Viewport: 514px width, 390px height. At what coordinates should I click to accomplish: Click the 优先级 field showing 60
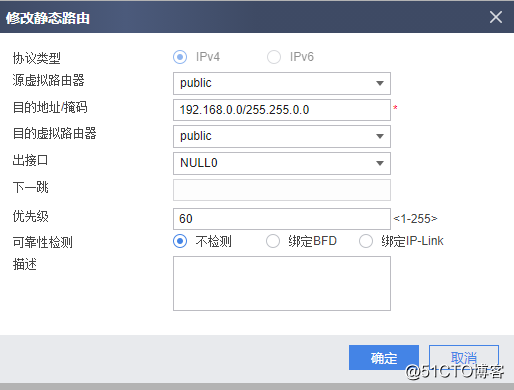click(x=282, y=219)
